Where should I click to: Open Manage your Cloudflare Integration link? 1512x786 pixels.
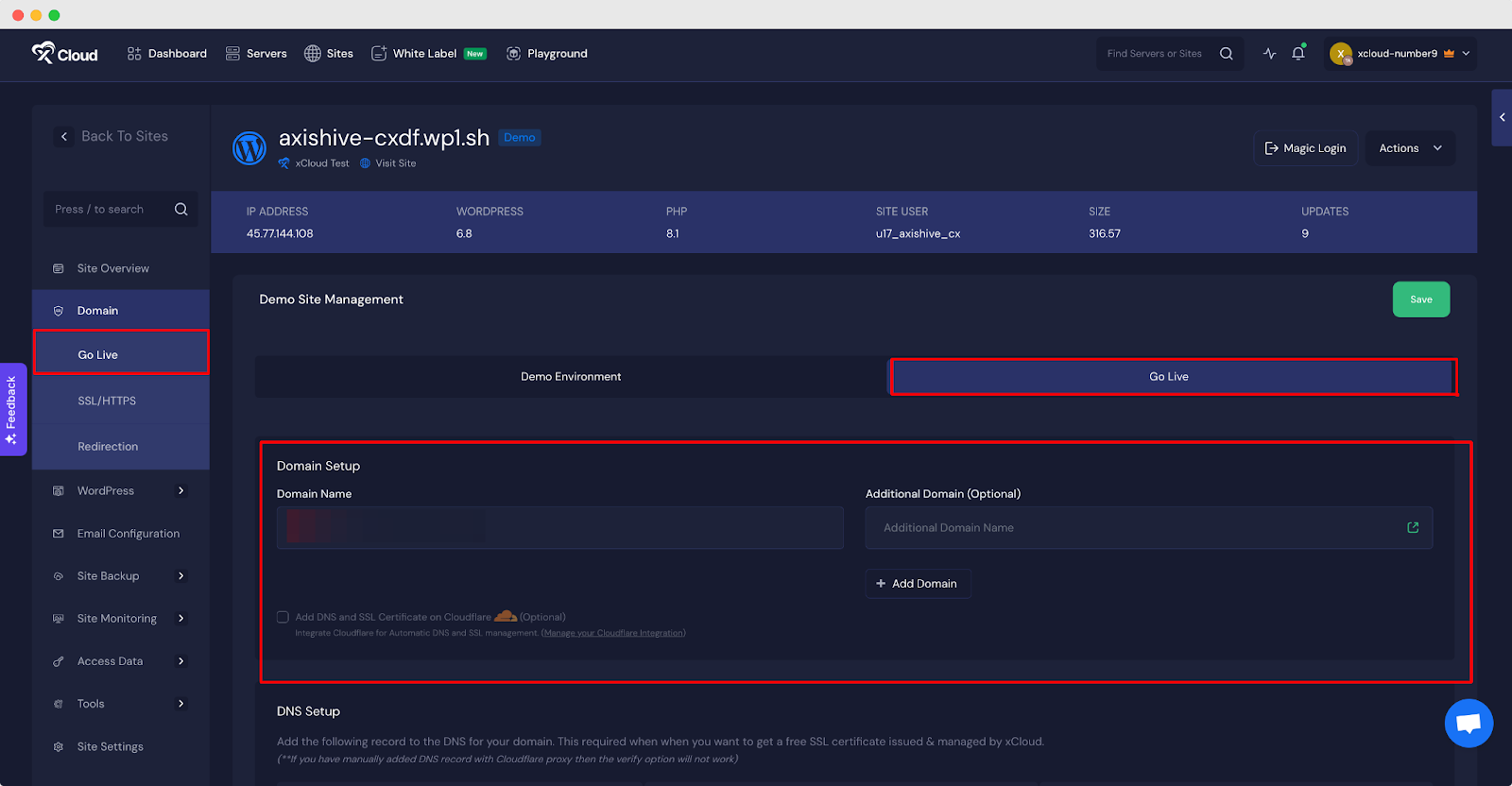tap(613, 633)
